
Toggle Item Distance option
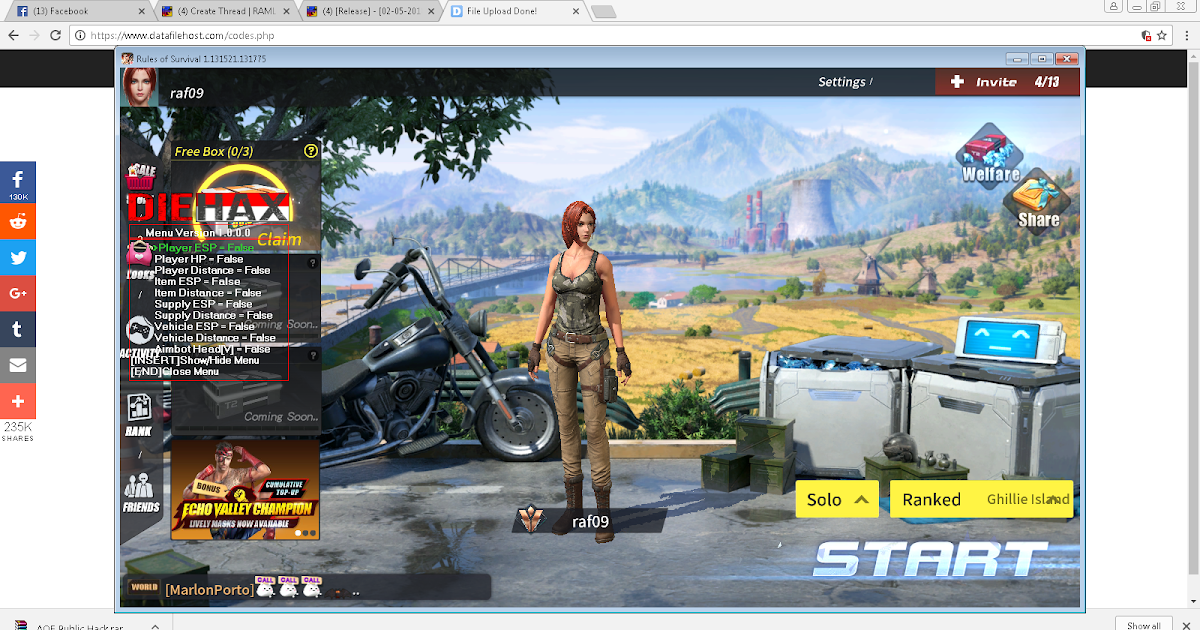point(208,293)
